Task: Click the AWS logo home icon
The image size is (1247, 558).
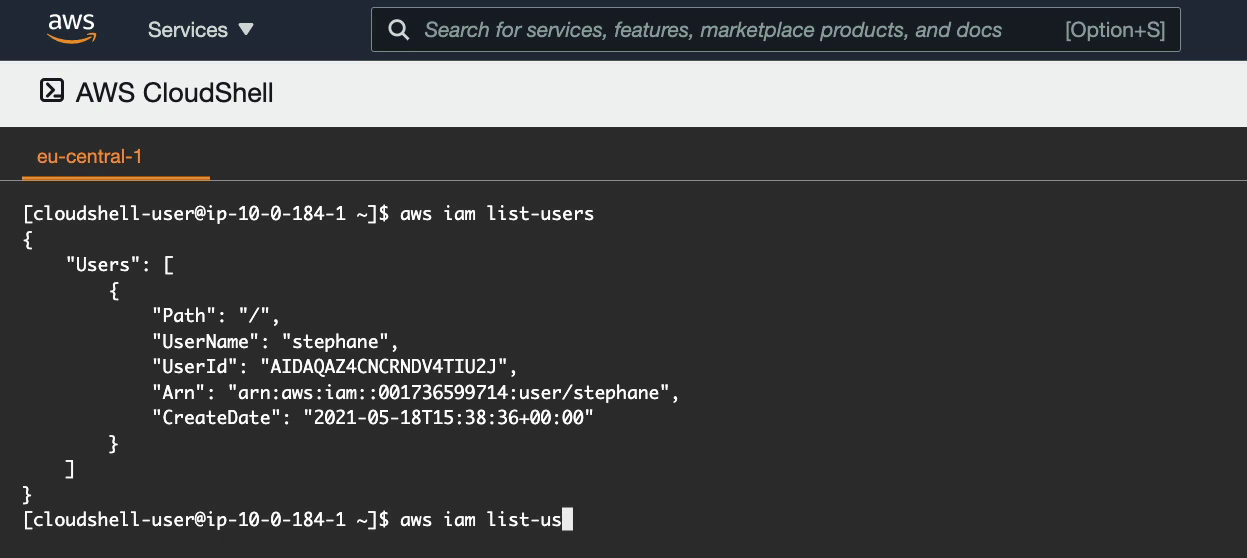Action: 72,29
